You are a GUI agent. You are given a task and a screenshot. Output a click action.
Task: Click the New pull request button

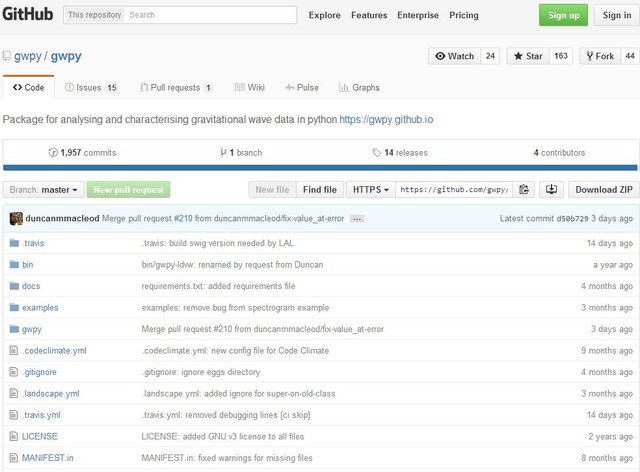tap(129, 190)
